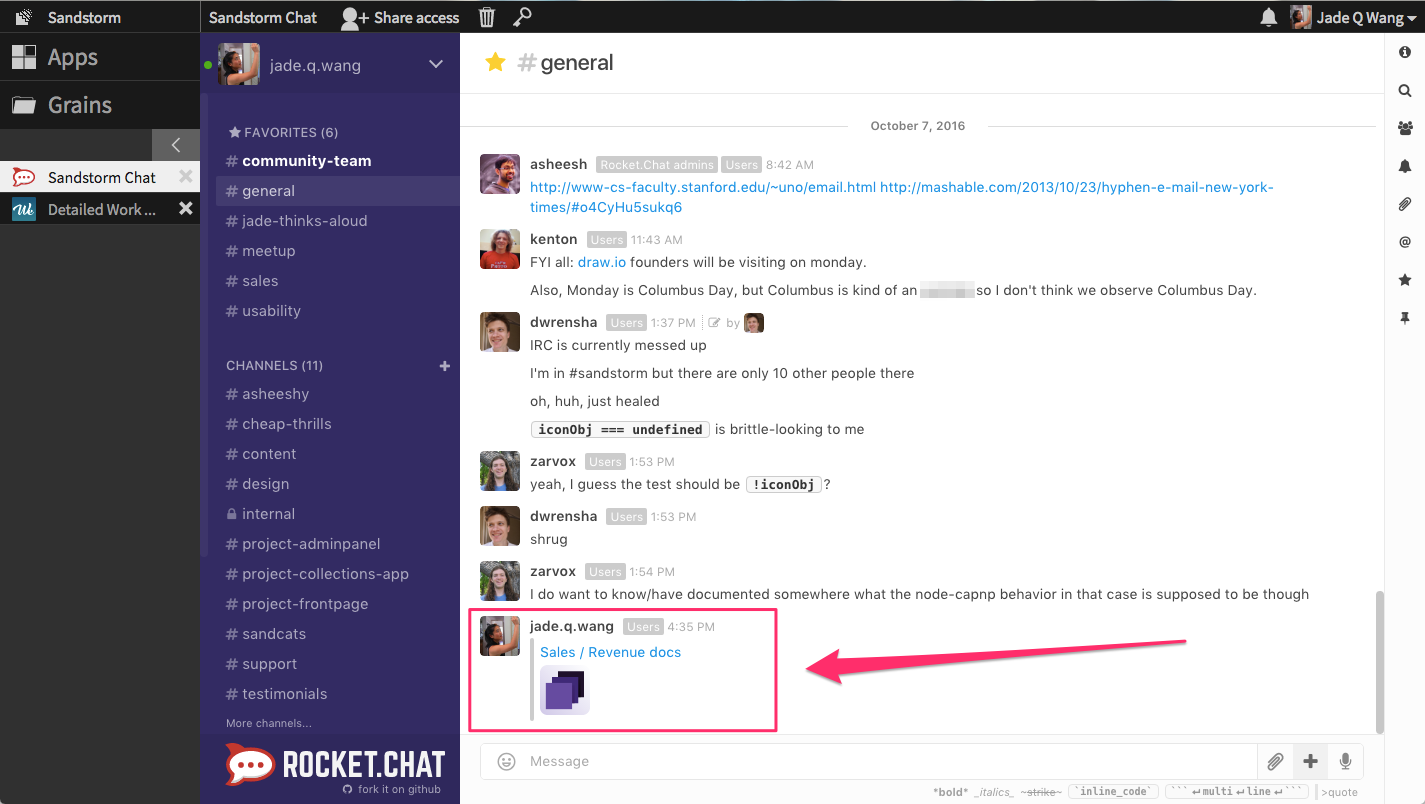This screenshot has width=1425, height=804.
Task: Open the Grains folder icon
Action: click(x=24, y=105)
